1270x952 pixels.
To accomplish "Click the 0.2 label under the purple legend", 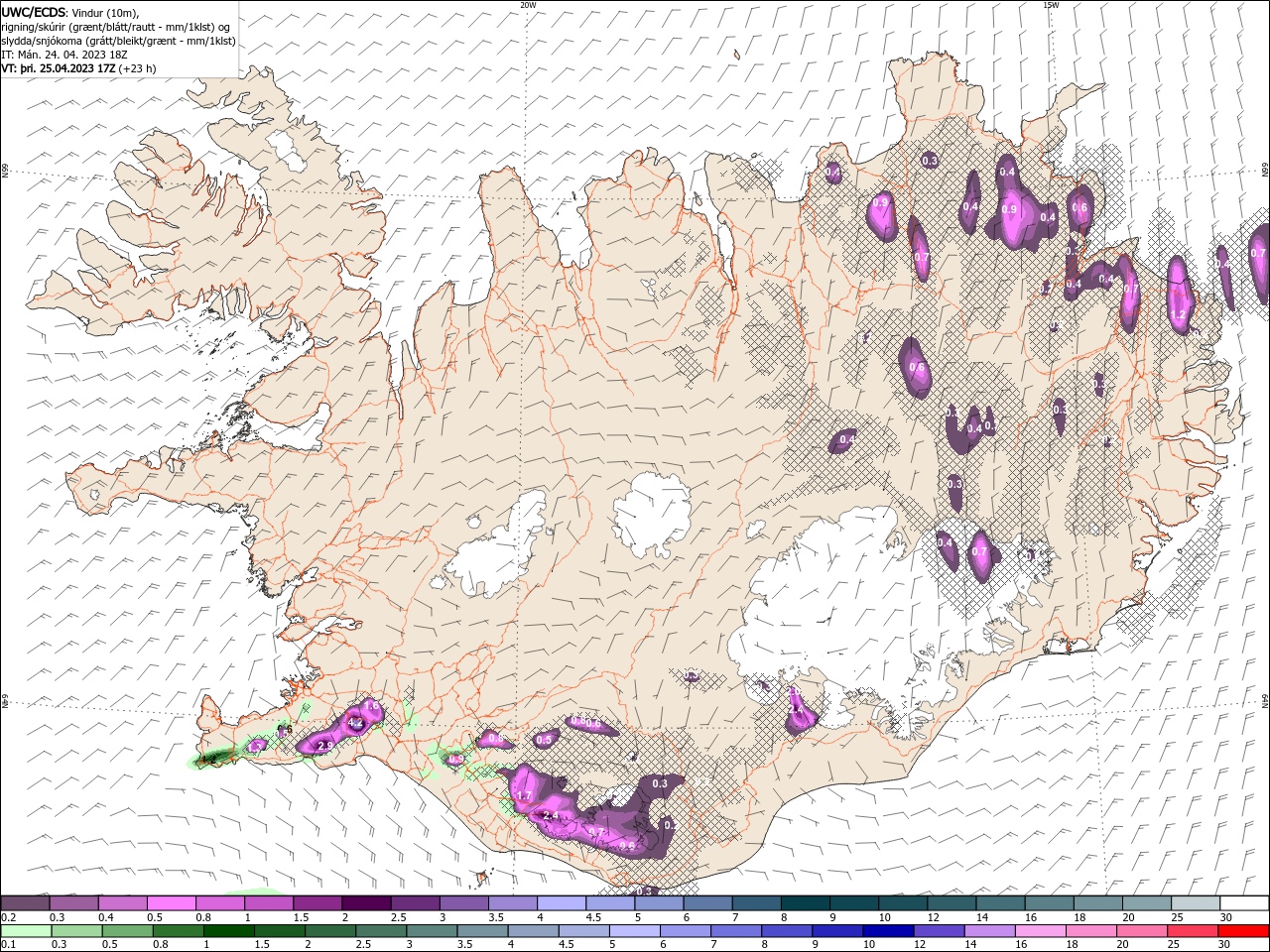I will (x=8, y=917).
